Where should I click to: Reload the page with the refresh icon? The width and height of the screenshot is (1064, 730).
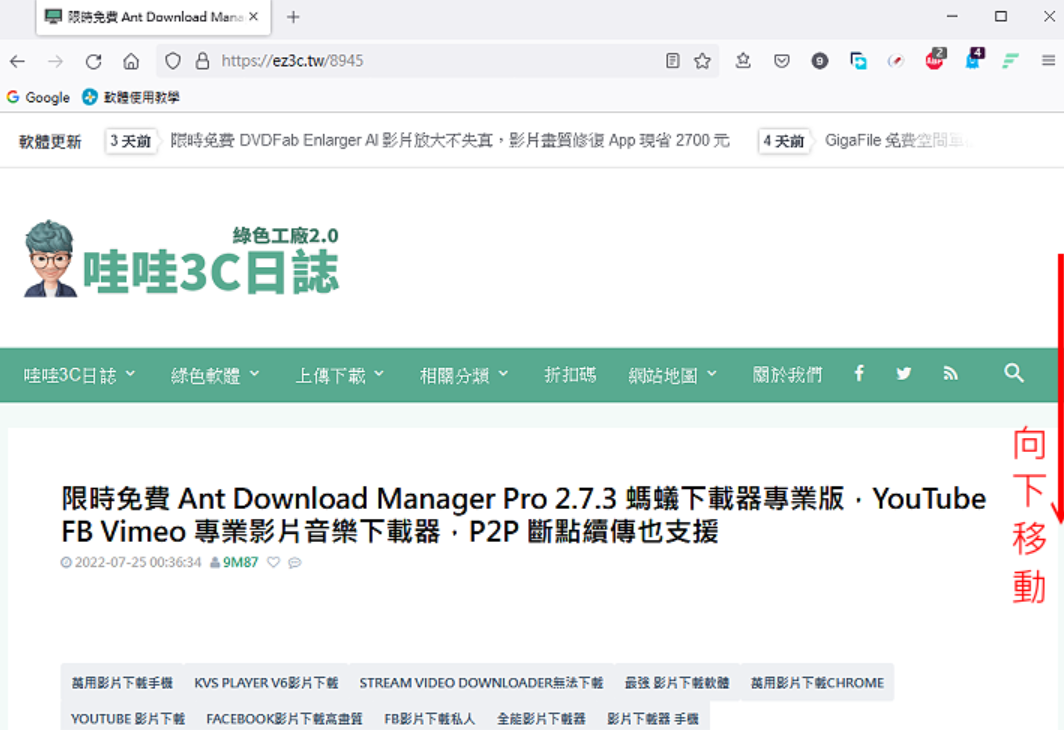94,61
